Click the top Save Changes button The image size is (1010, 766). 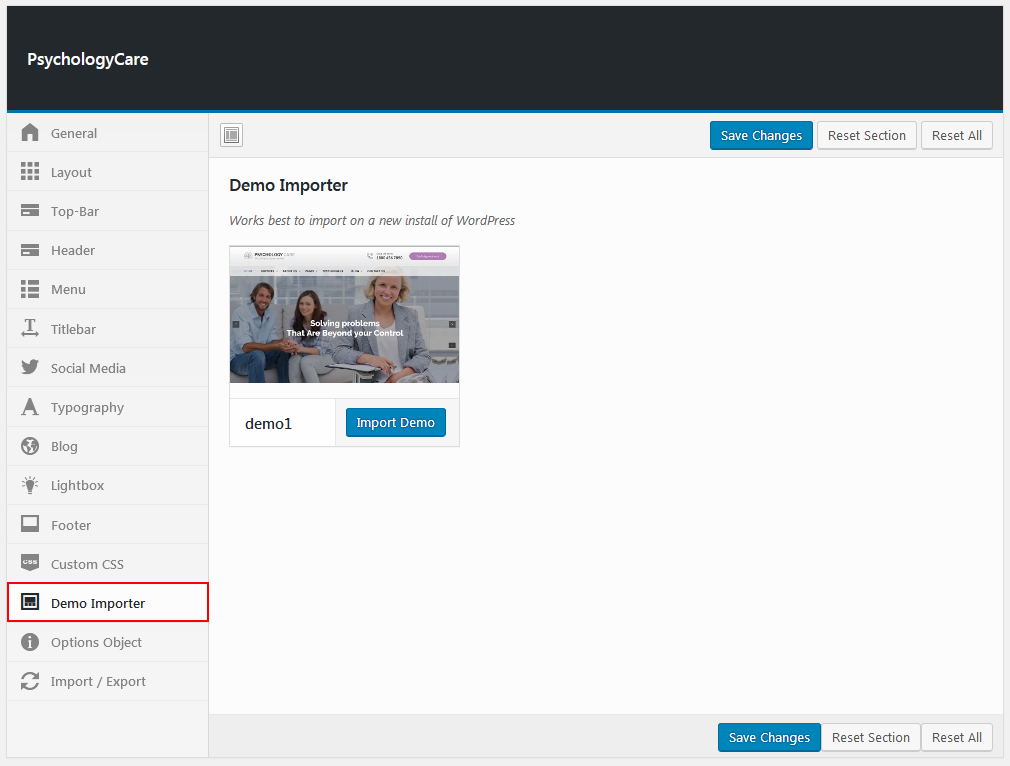coord(761,136)
